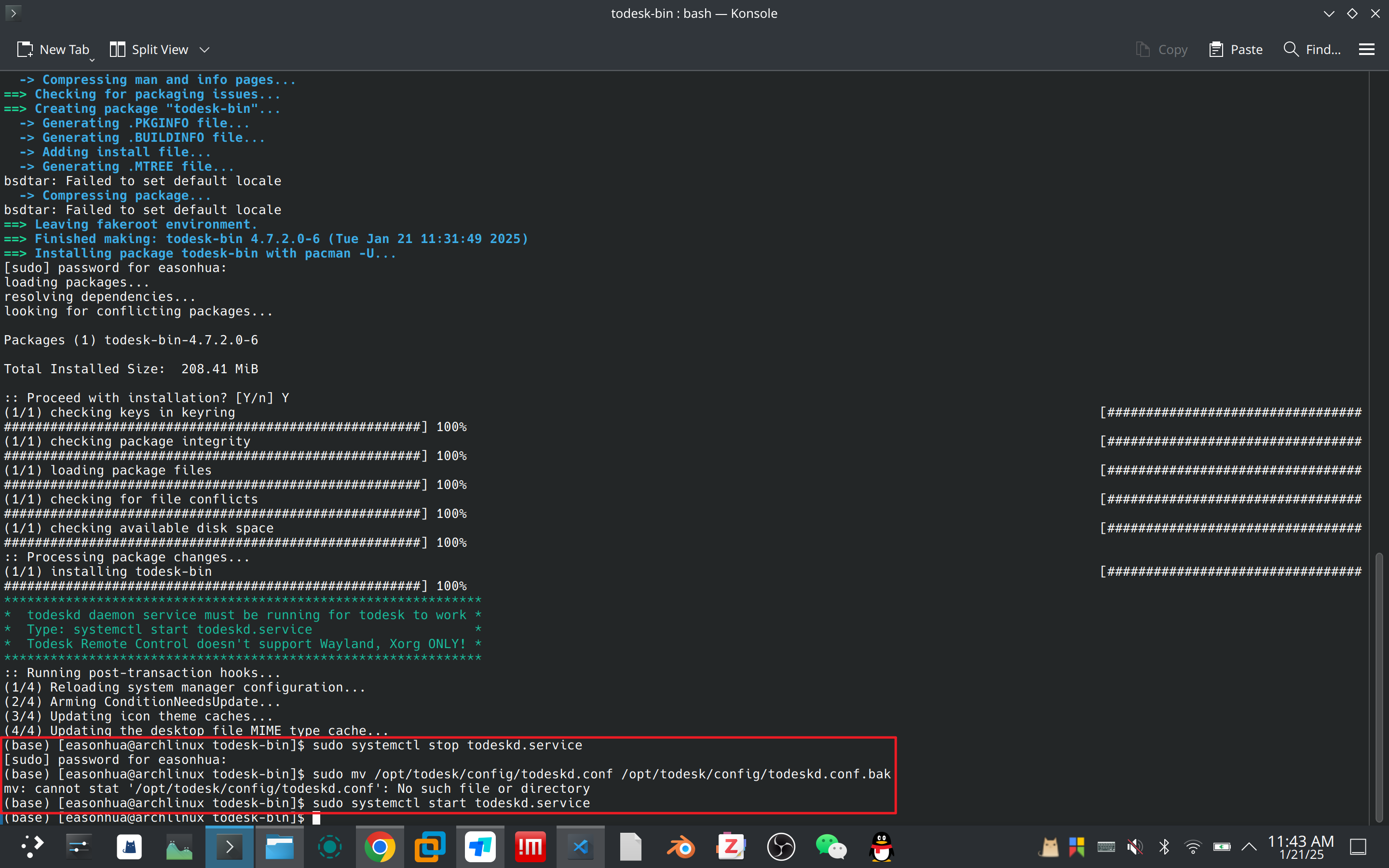Click '(1/1) checking available disk space' line

click(138, 528)
